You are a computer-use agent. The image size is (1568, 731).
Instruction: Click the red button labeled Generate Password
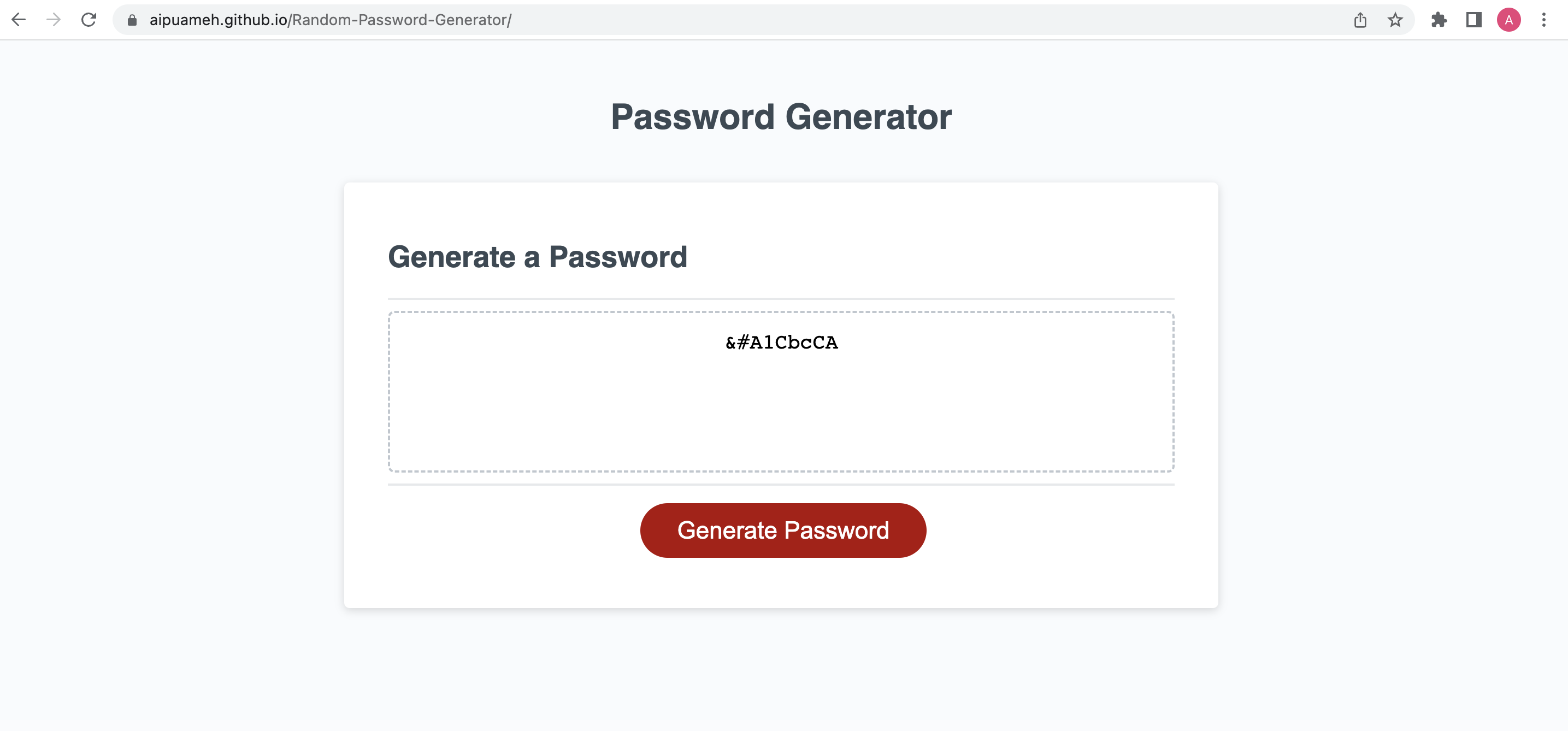coord(782,530)
